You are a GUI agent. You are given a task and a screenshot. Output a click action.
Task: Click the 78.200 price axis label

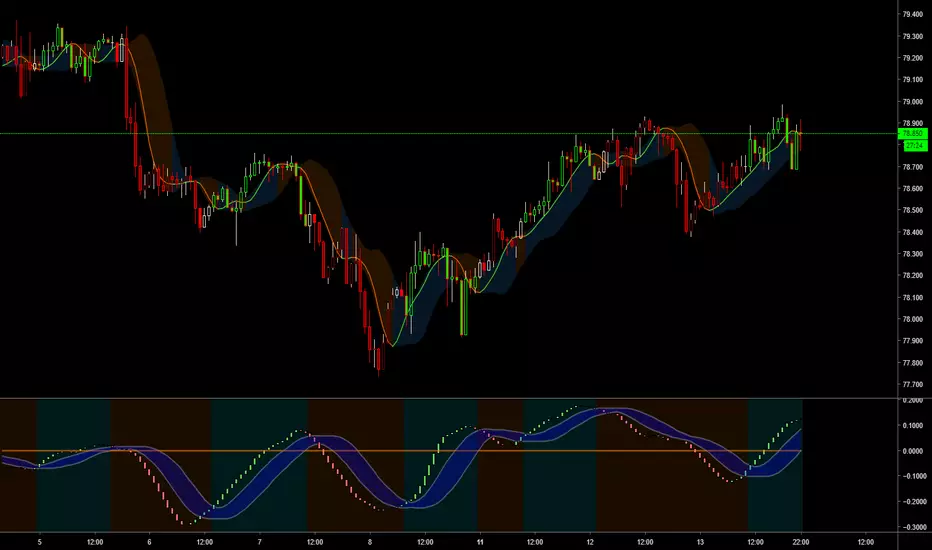tap(912, 276)
